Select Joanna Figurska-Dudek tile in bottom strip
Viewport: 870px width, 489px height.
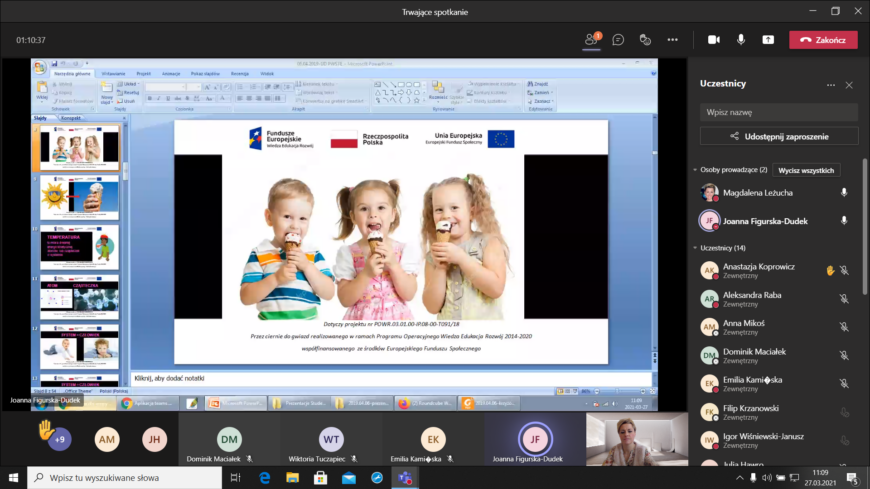click(535, 439)
